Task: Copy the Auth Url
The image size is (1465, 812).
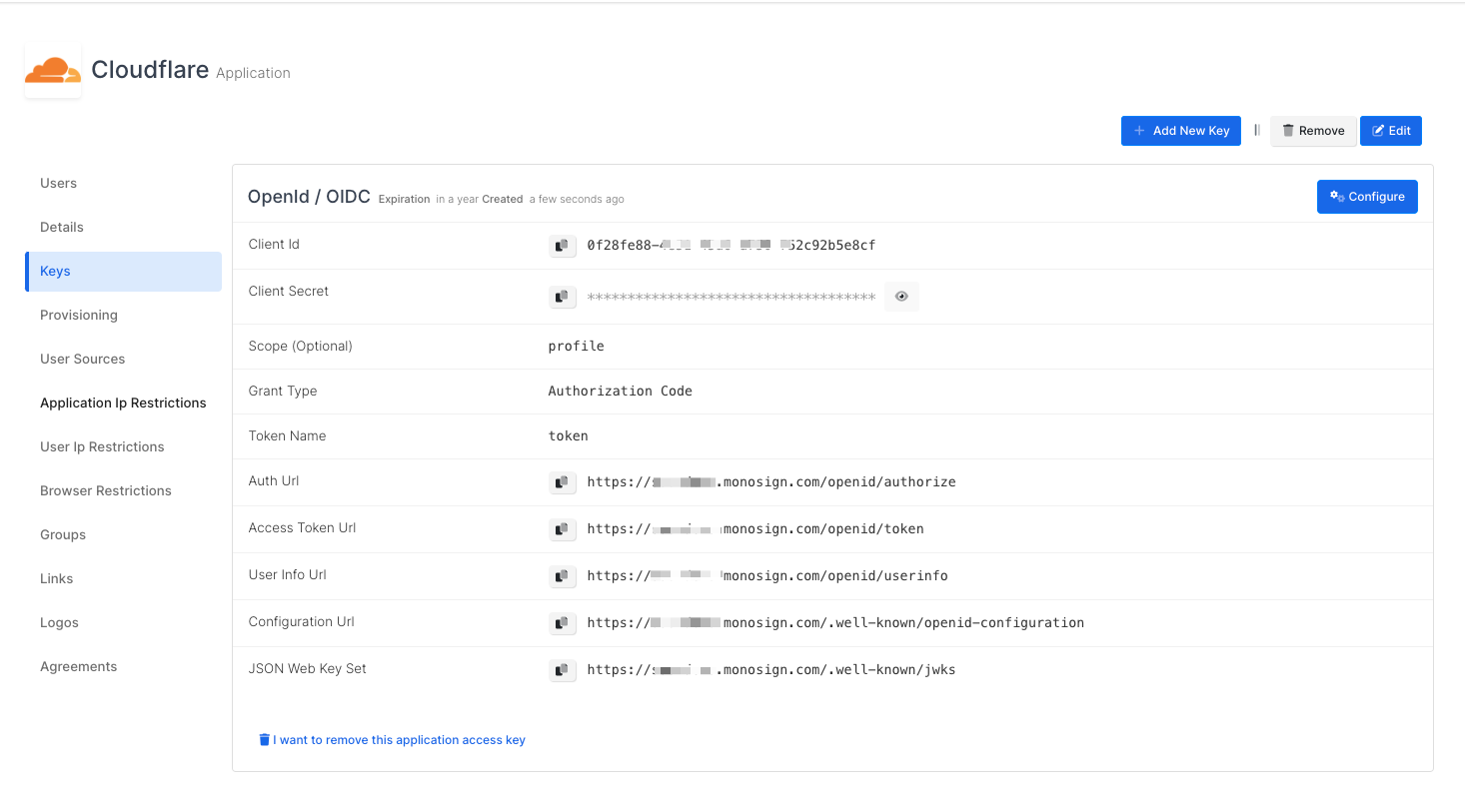Action: click(562, 482)
